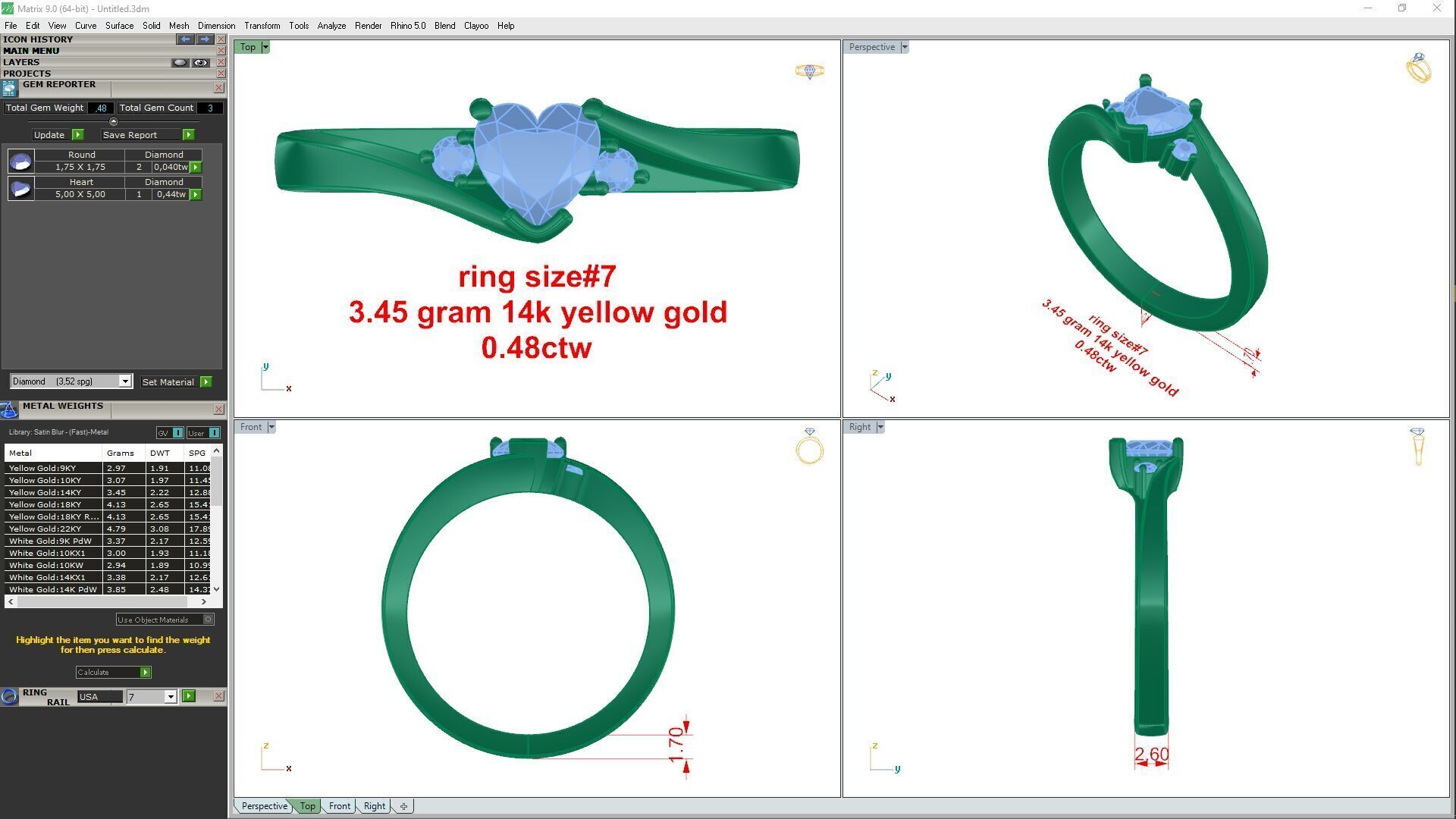The image size is (1456, 819).
Task: Run the Update gem report green arrow
Action: click(x=77, y=134)
